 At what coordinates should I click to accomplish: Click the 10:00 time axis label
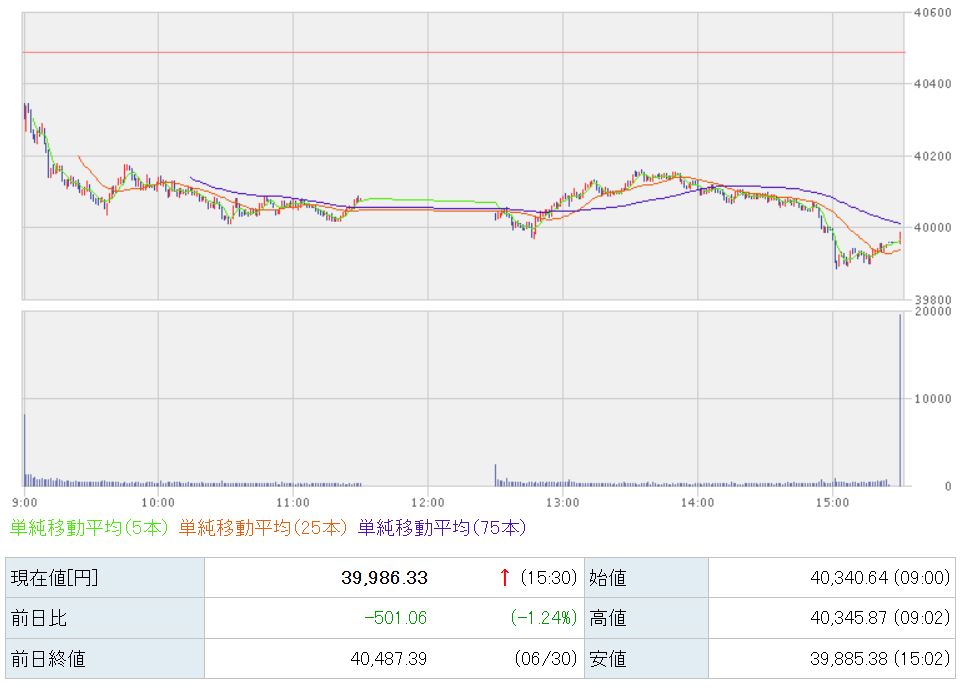pyautogui.click(x=158, y=503)
